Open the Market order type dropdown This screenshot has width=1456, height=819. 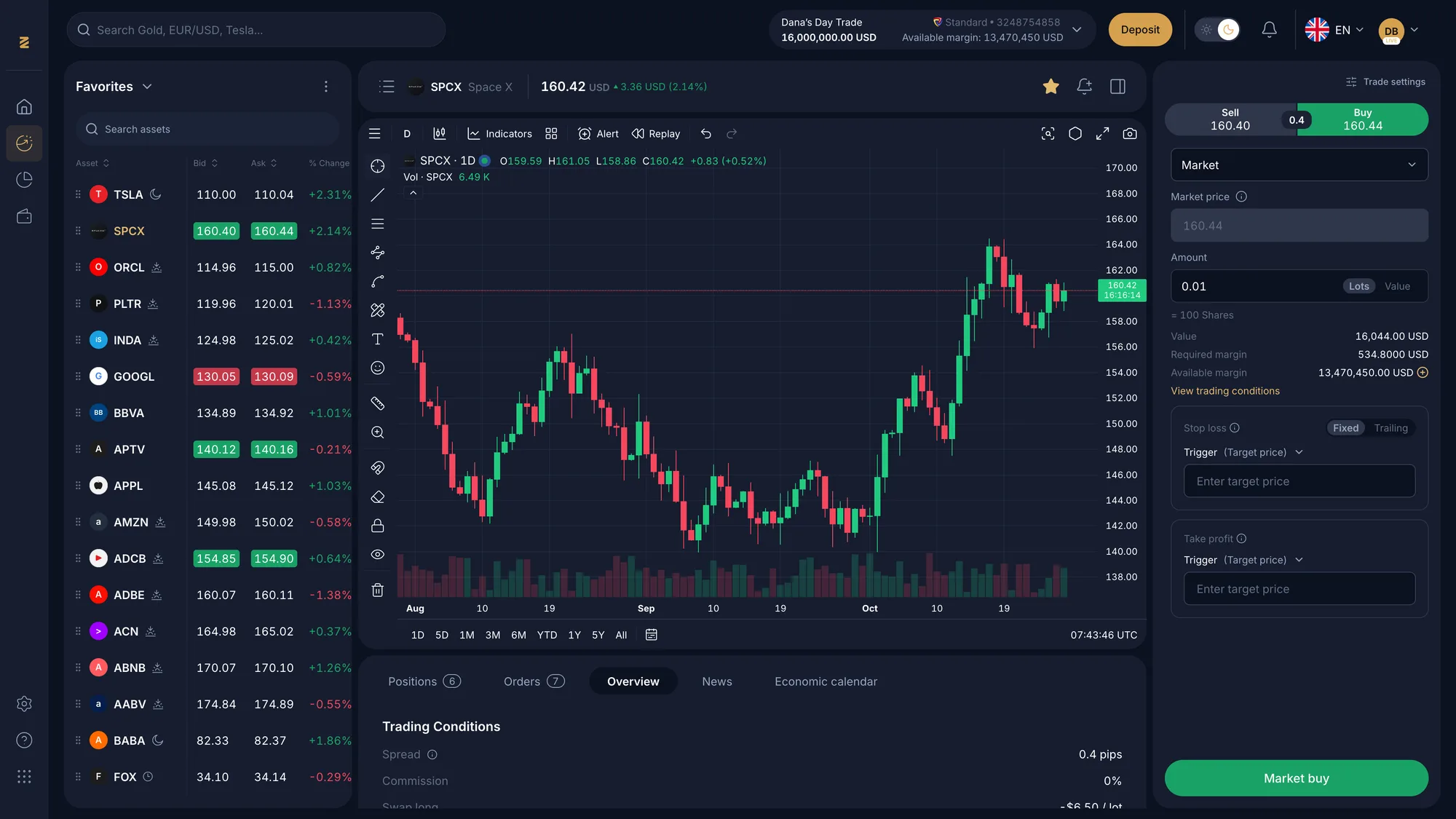1299,165
